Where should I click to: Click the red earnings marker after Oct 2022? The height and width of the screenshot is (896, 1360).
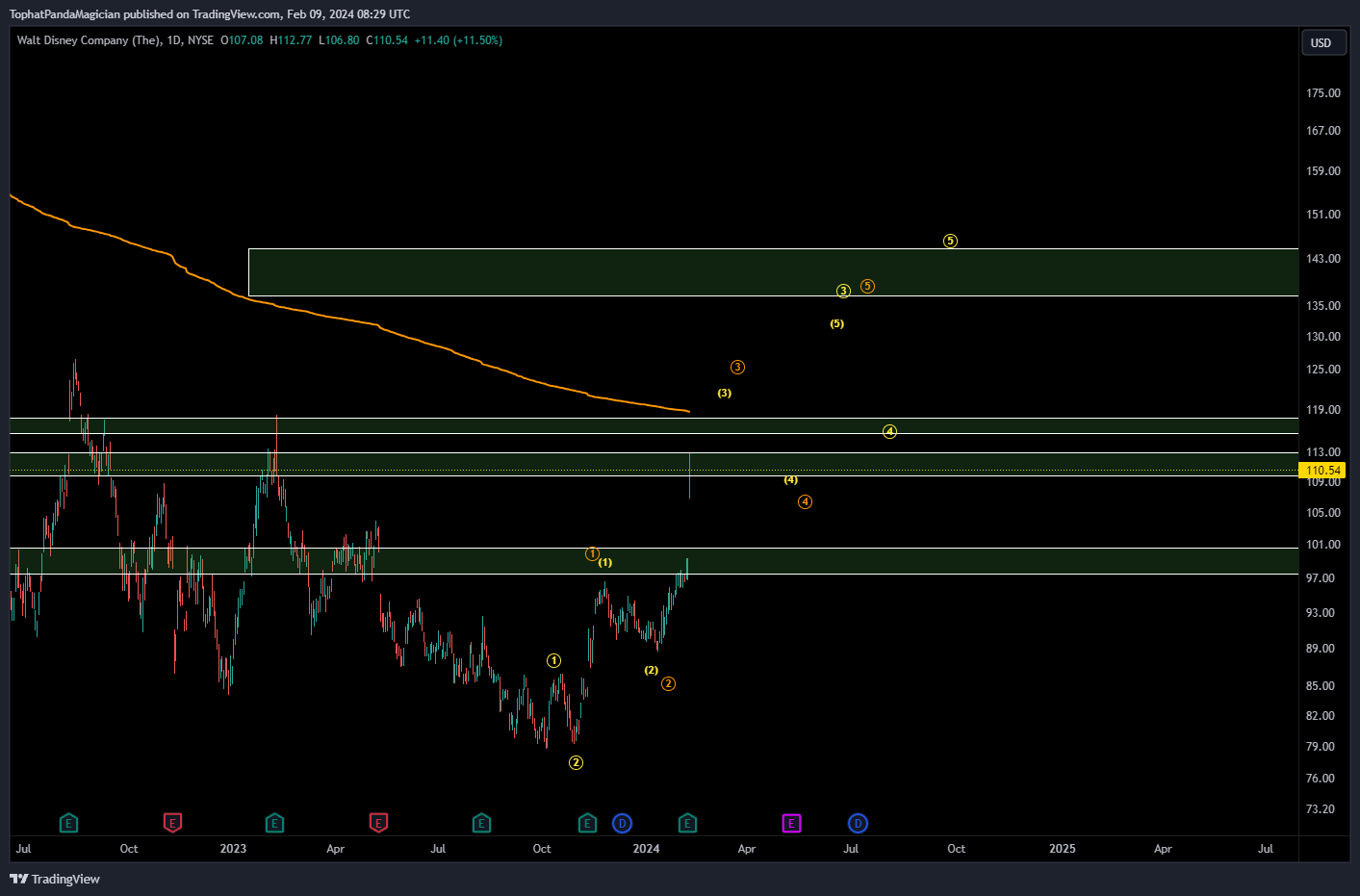(172, 823)
